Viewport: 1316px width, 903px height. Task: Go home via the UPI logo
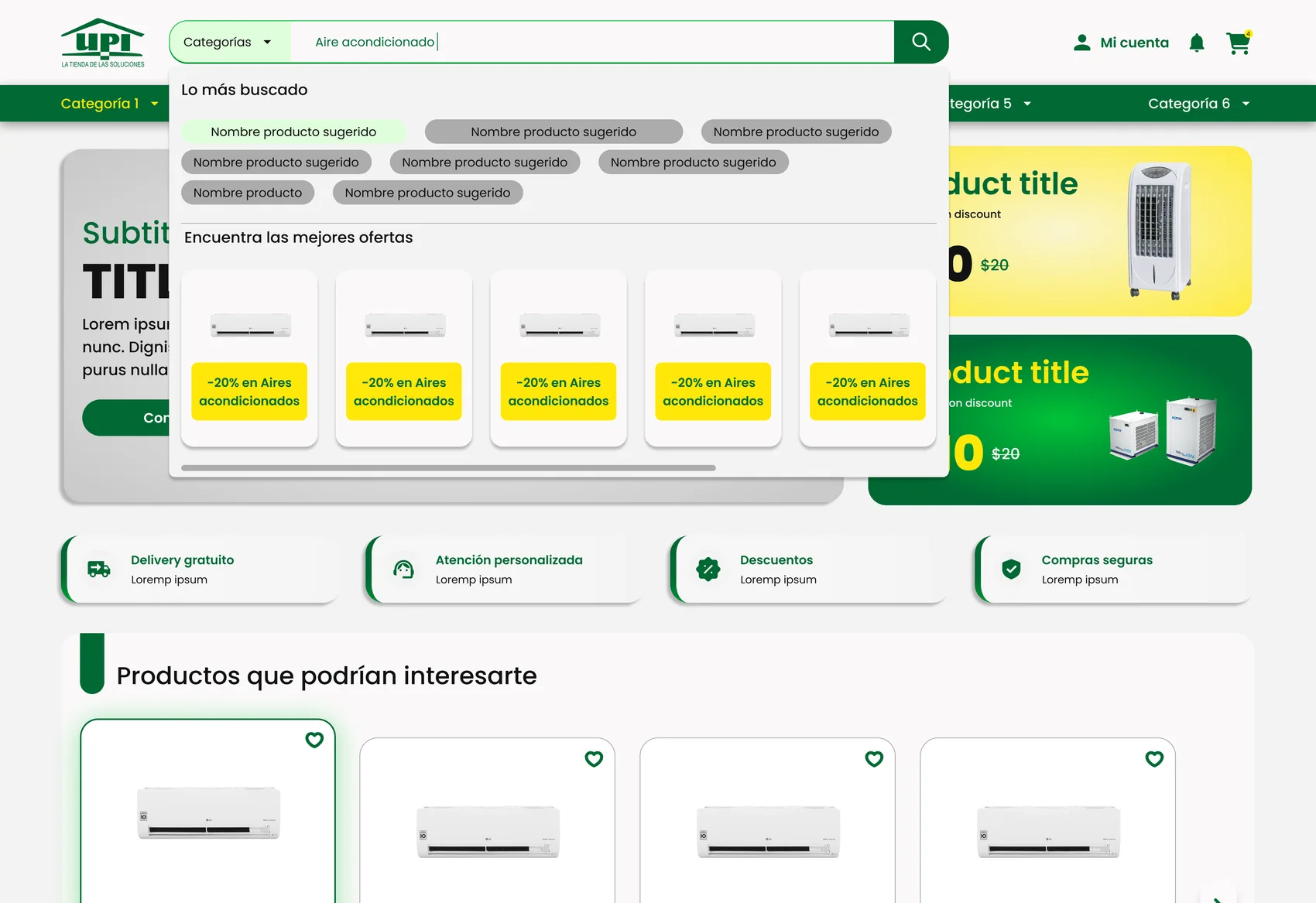[103, 43]
